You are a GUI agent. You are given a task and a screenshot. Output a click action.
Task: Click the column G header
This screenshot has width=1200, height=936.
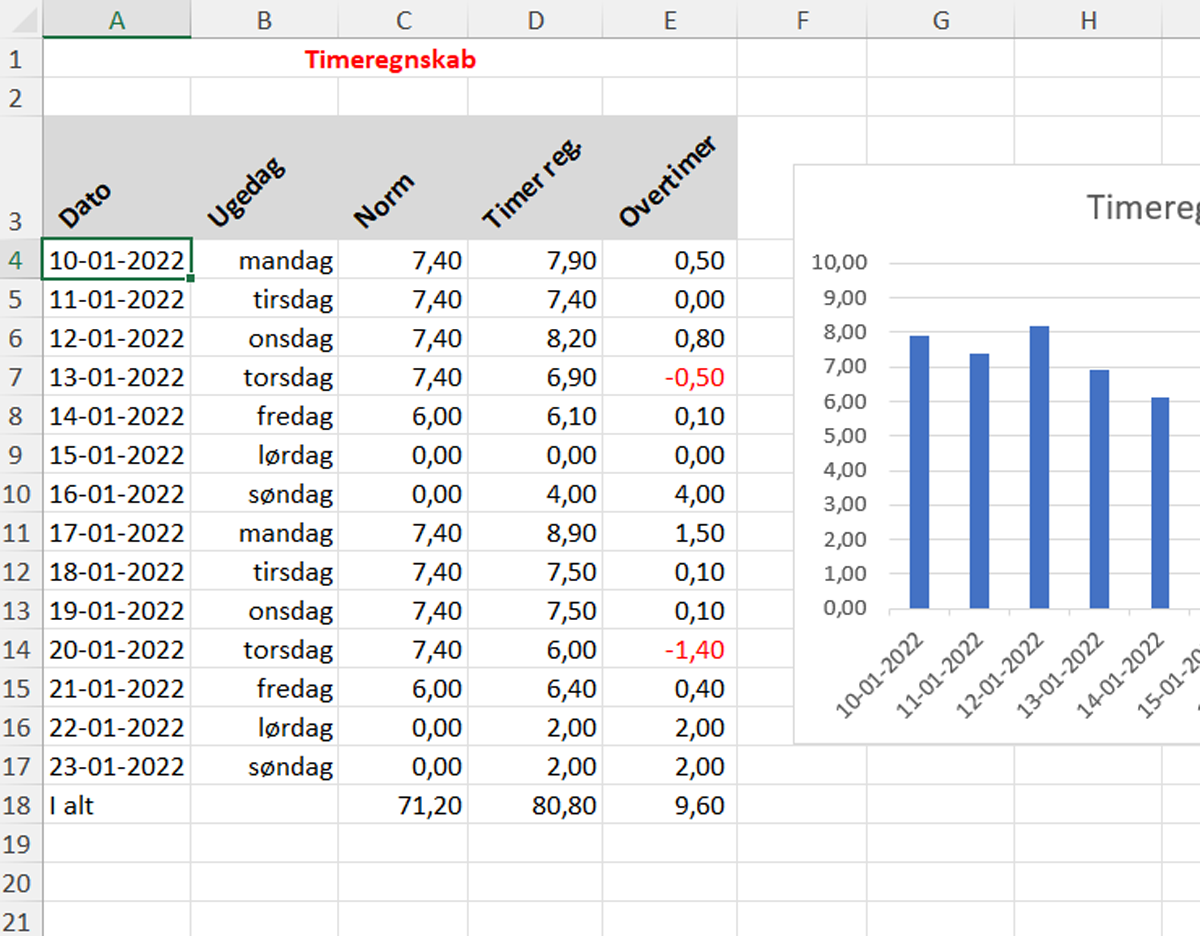pyautogui.click(x=940, y=19)
